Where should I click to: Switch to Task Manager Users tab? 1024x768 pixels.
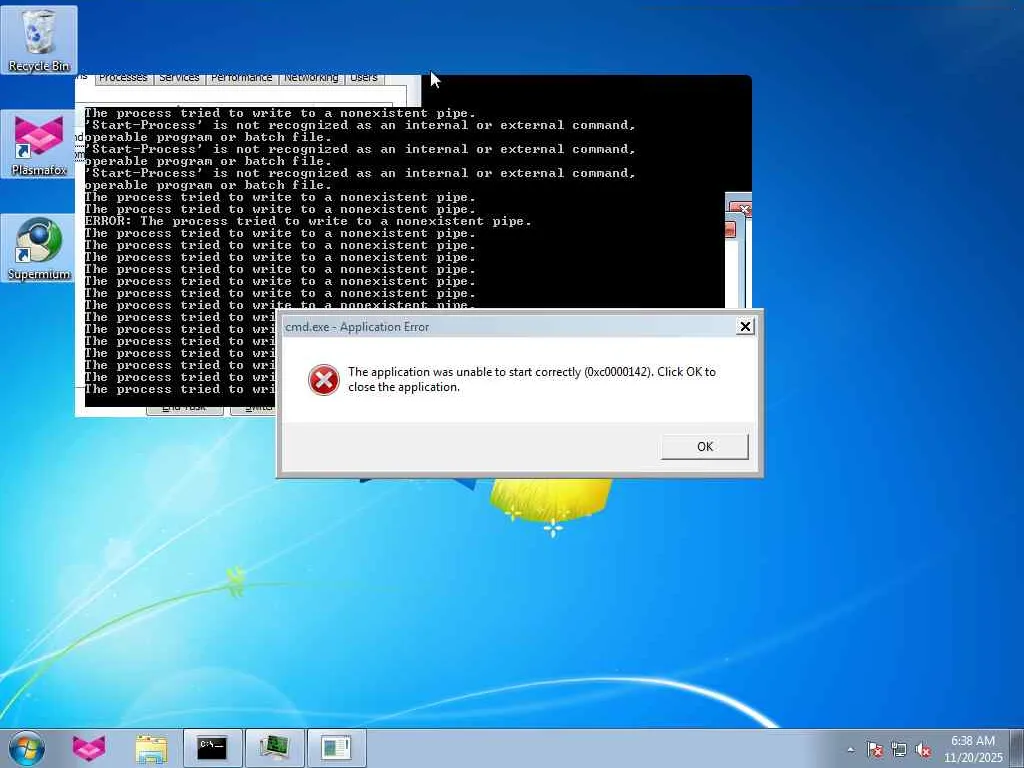coord(364,78)
